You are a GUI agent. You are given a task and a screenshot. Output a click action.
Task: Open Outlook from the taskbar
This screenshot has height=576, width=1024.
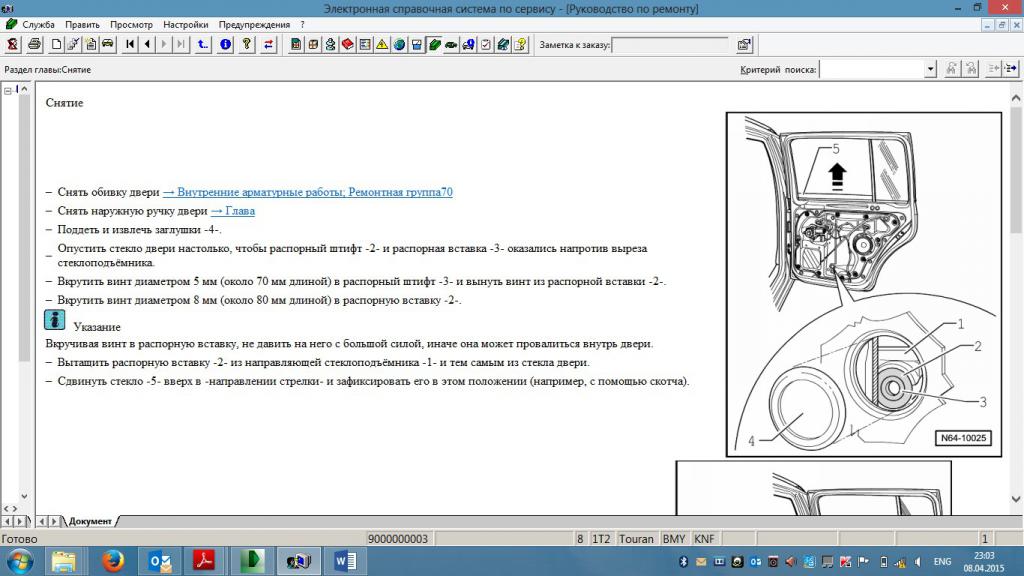click(159, 561)
